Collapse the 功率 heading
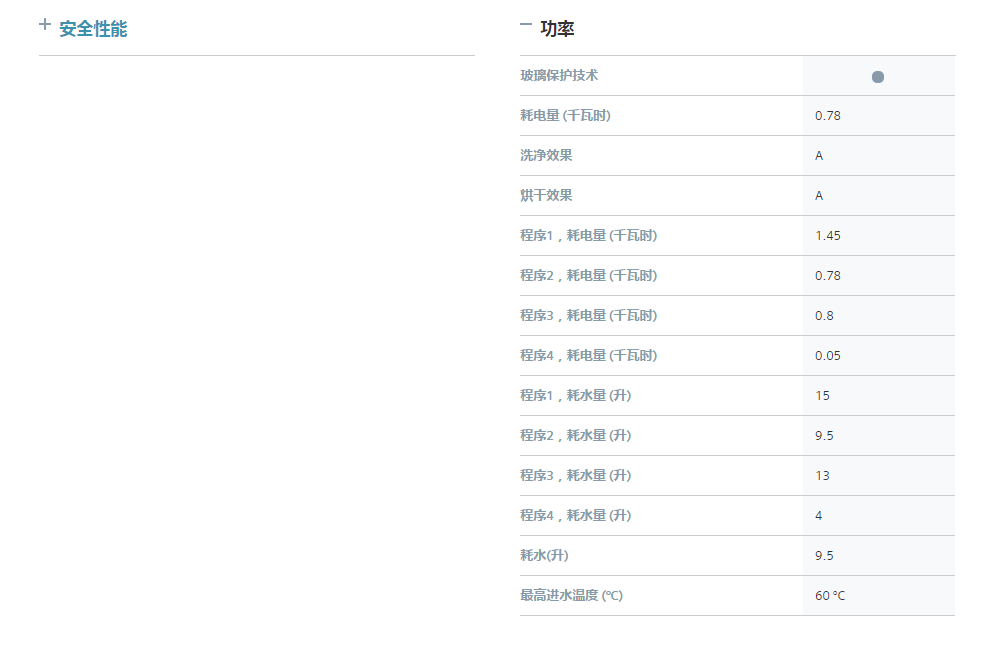The image size is (995, 645). (557, 29)
